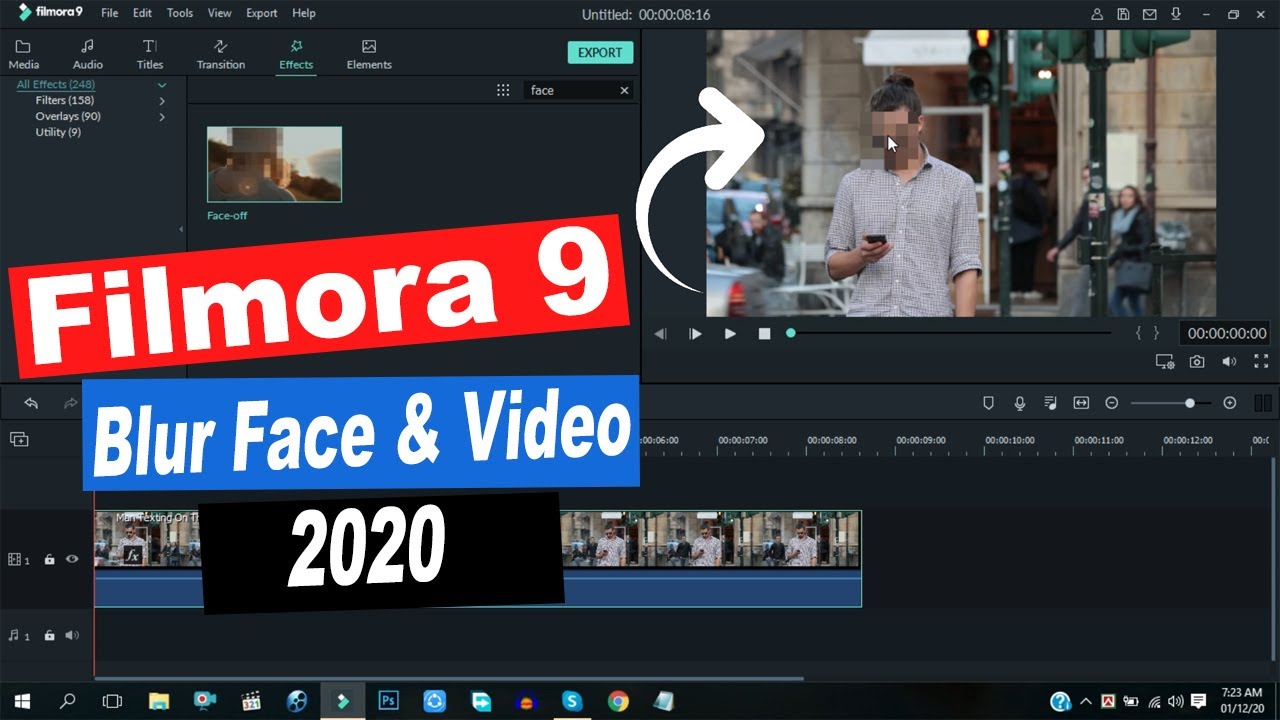This screenshot has width=1280, height=720.
Task: Hide video track 1 with the eye icon
Action: pos(72,559)
